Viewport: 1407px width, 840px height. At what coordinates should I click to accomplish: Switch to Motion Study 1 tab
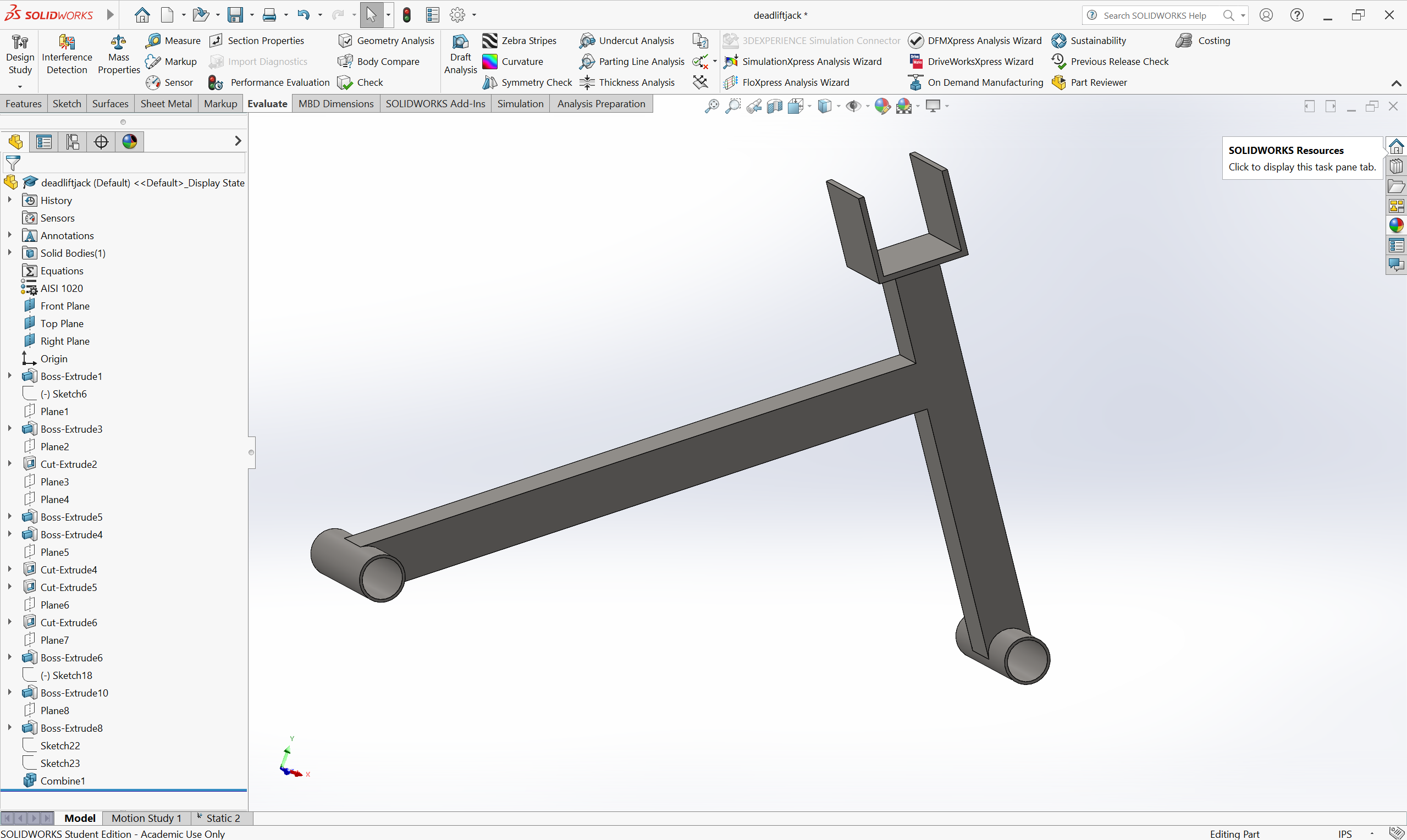147,818
